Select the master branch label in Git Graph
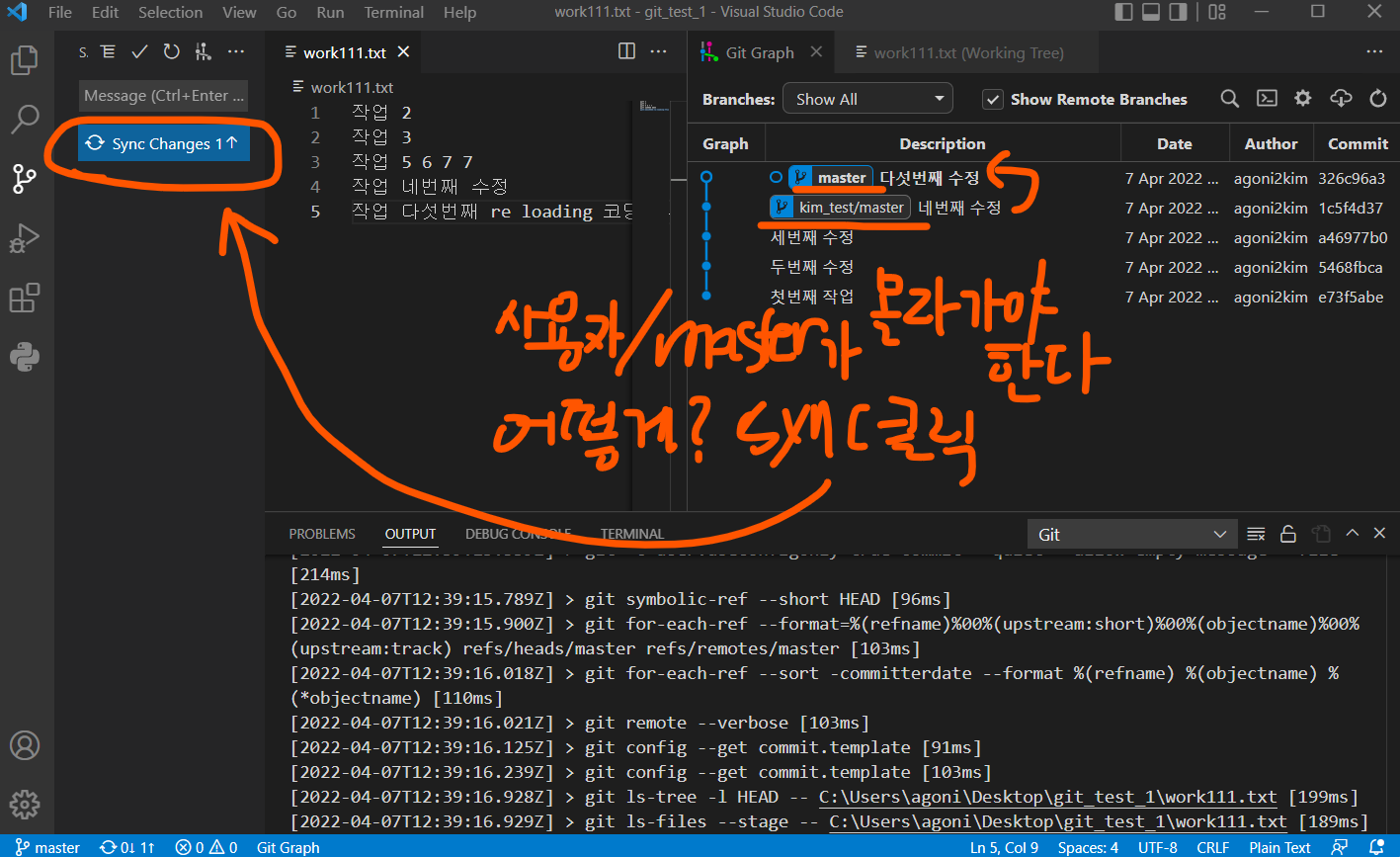 (831, 178)
